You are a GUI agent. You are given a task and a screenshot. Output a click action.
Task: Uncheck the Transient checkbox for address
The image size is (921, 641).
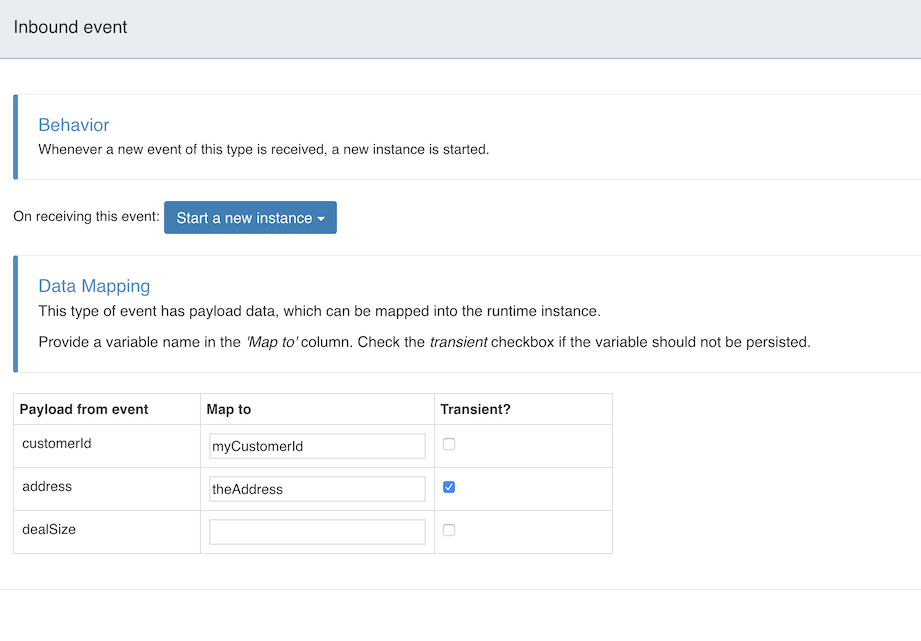[449, 487]
